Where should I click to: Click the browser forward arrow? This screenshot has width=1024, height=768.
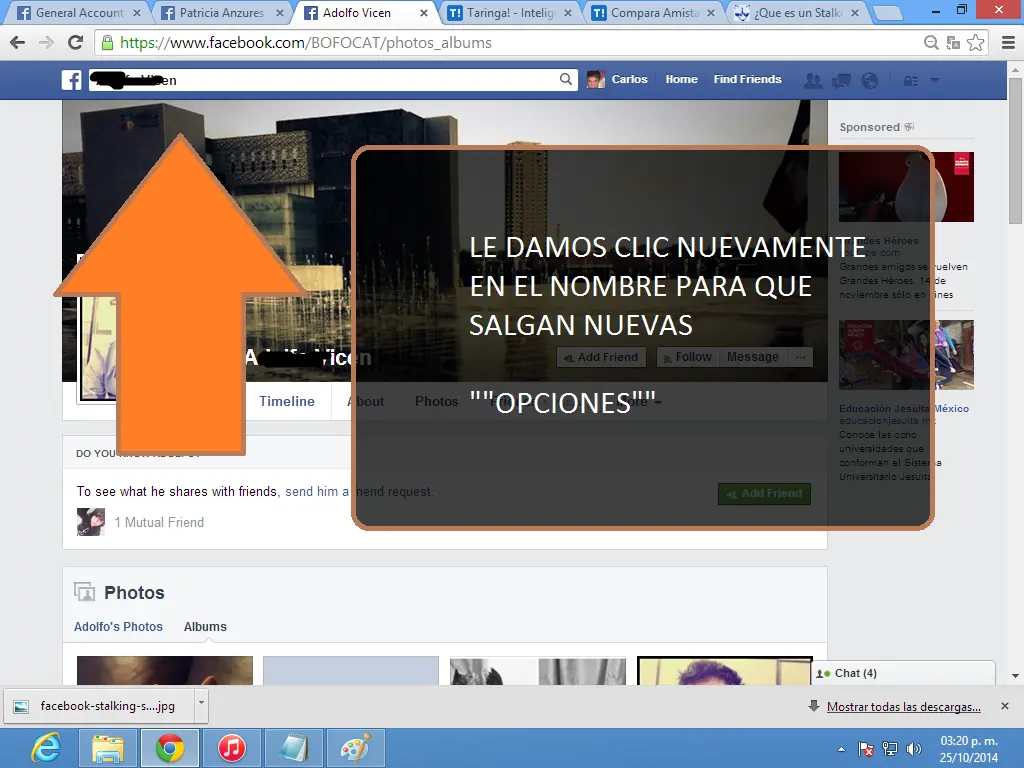46,43
